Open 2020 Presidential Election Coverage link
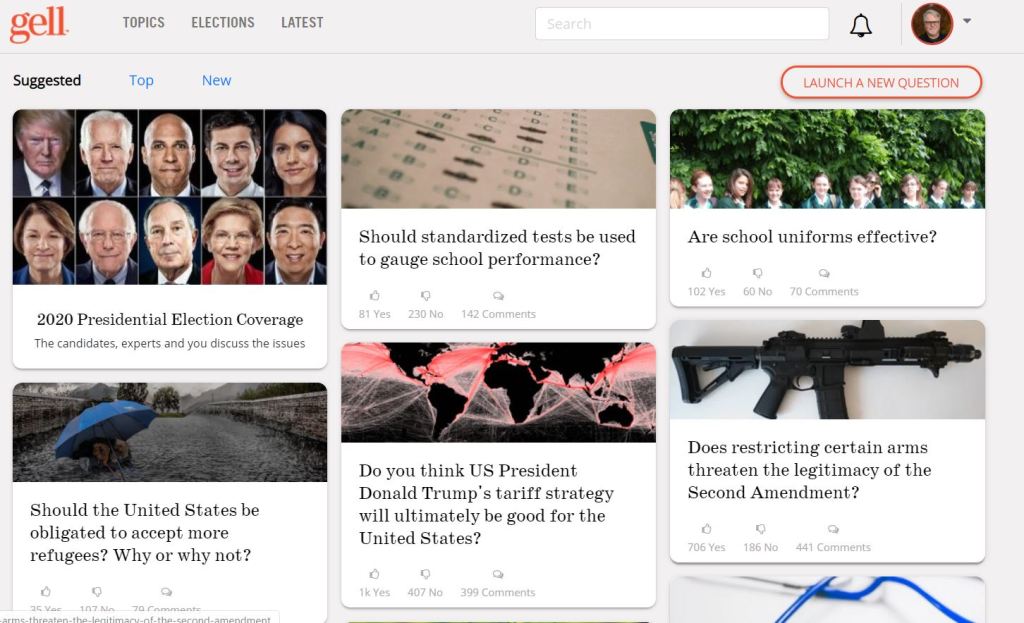 coord(170,320)
